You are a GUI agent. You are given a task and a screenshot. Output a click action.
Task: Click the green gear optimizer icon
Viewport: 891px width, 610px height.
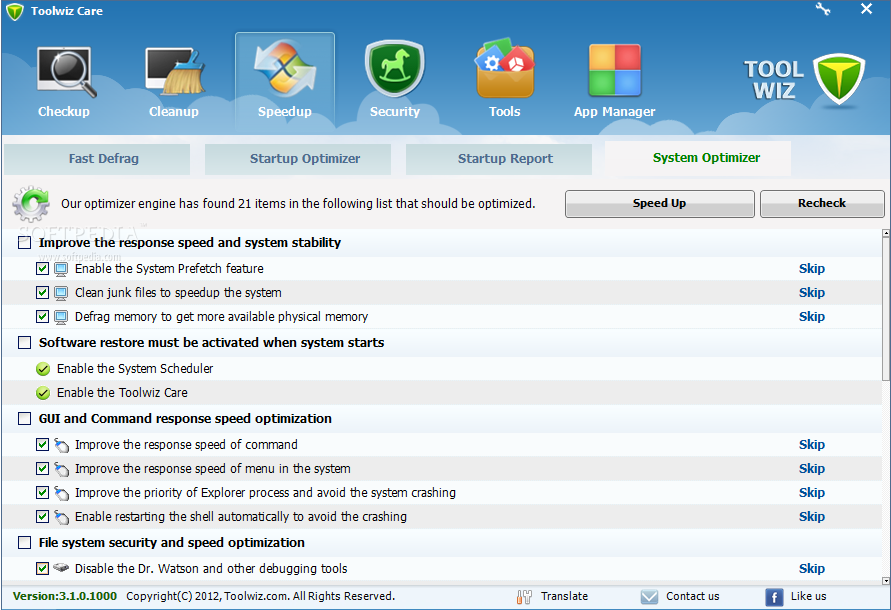point(31,203)
